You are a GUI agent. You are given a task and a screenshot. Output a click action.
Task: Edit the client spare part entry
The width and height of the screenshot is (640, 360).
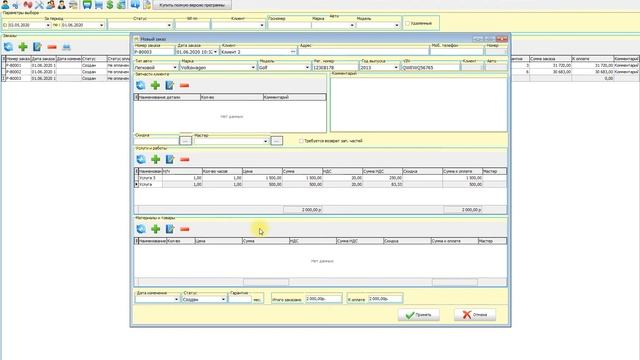click(x=170, y=85)
